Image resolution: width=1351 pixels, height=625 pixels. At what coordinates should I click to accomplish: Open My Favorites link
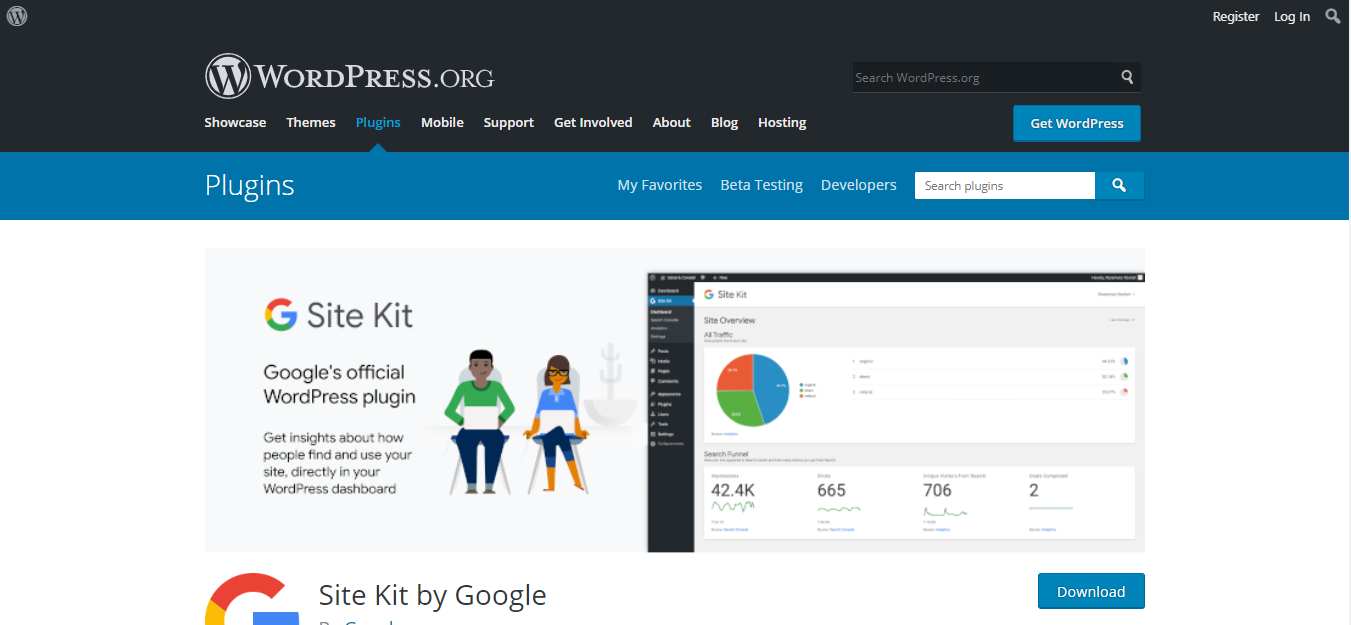pyautogui.click(x=660, y=185)
